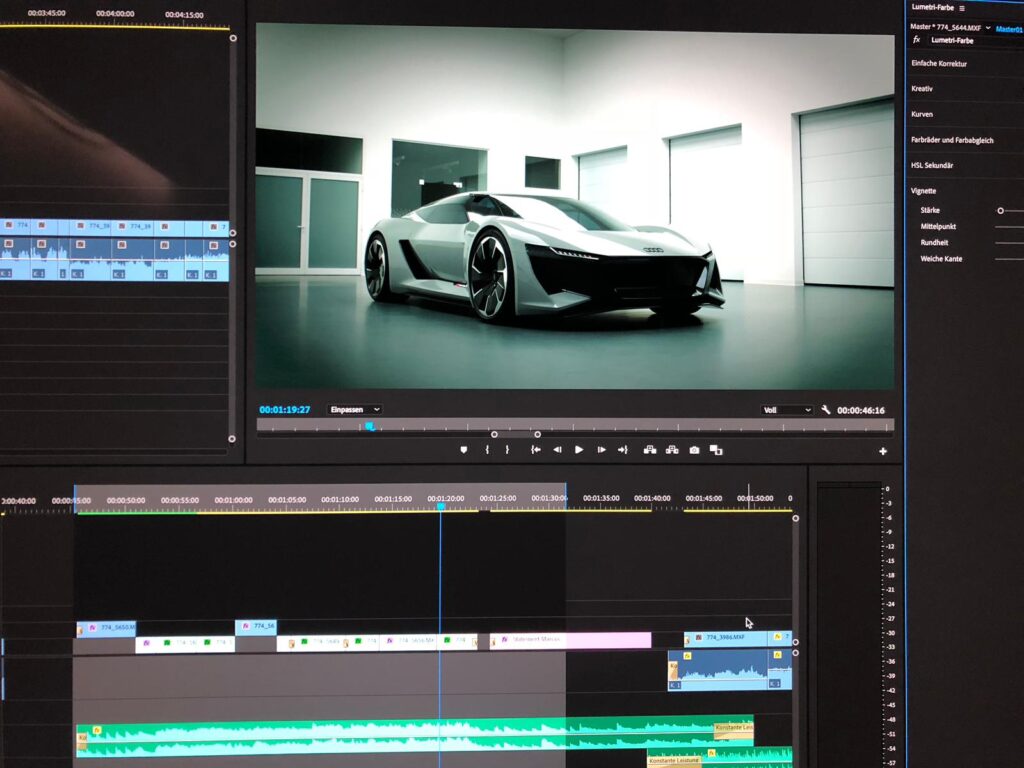Select the 774_5650 video clip

106,628
